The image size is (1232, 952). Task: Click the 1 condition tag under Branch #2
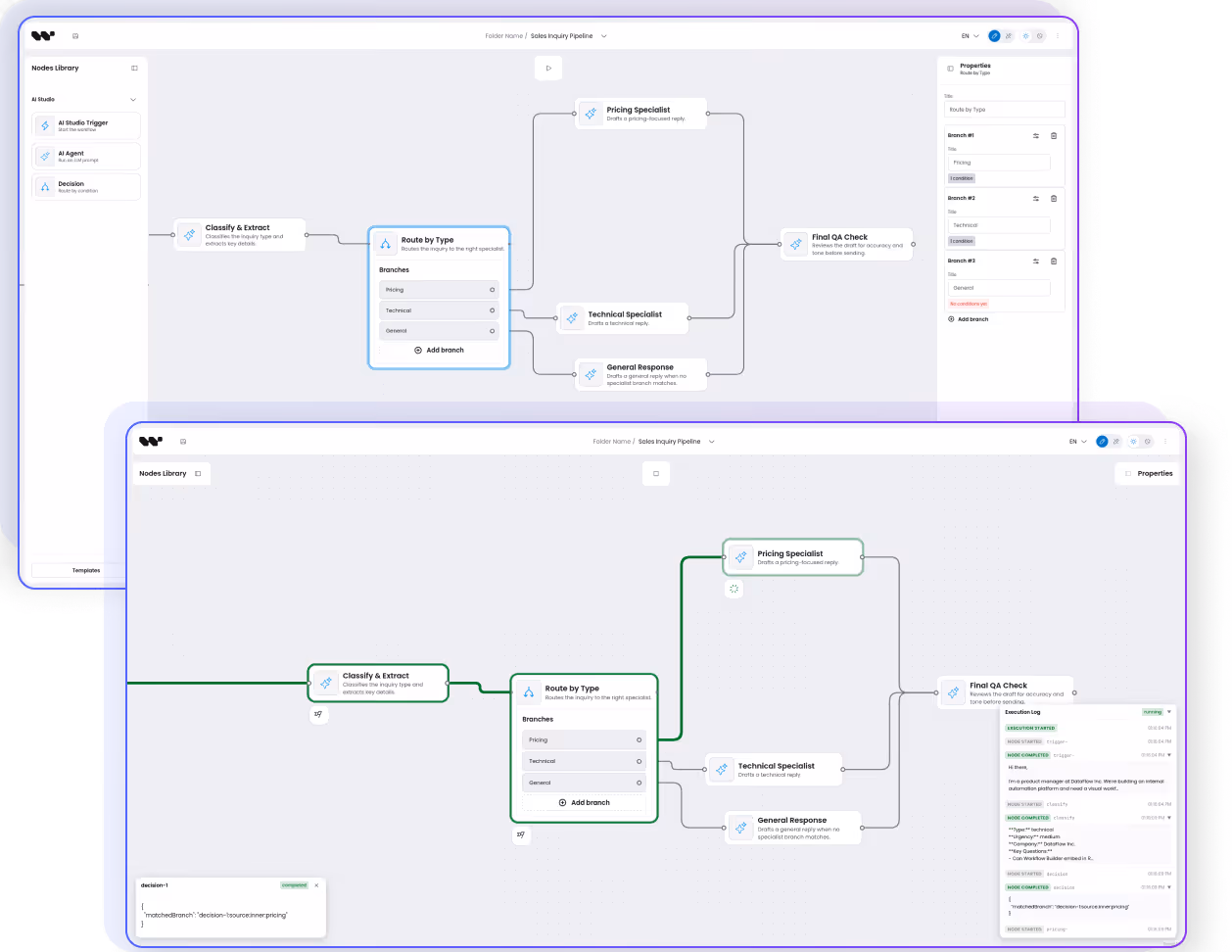pyautogui.click(x=962, y=241)
